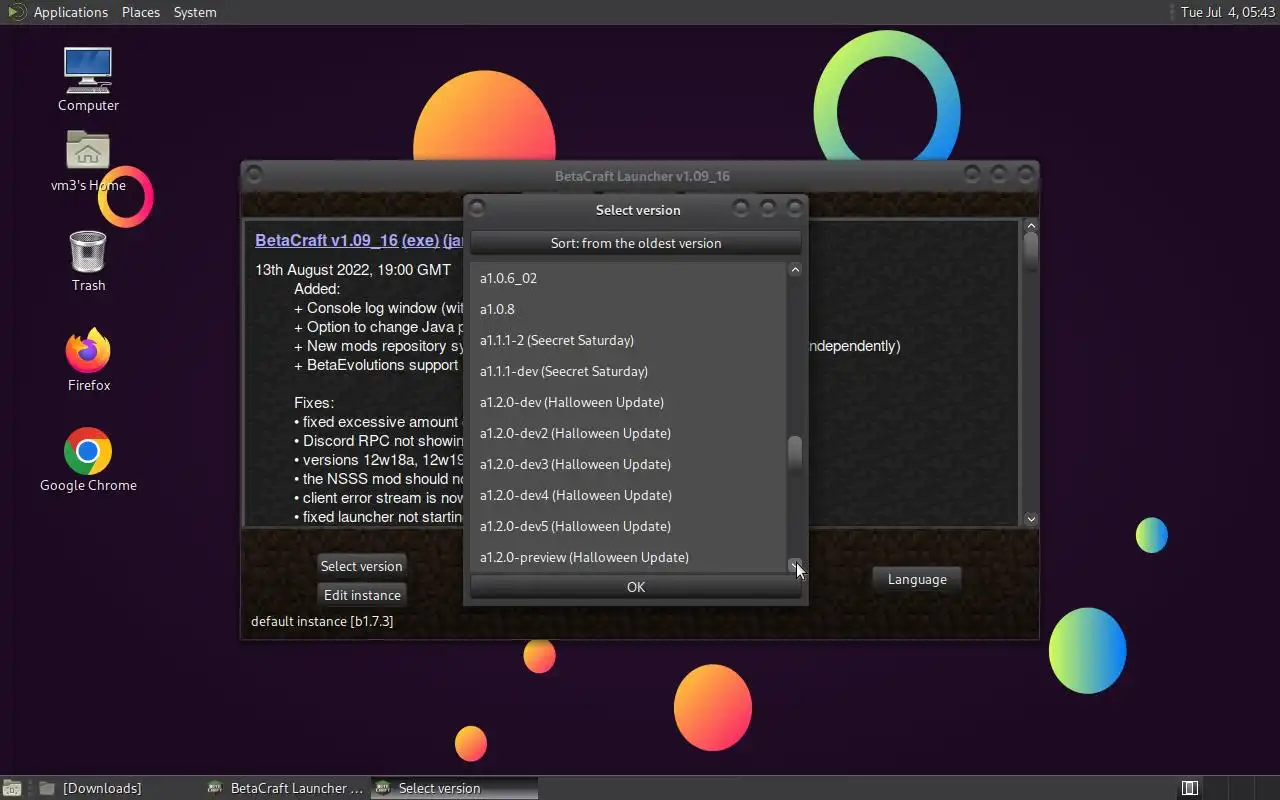Click Sort: from the oldest version button

[636, 243]
